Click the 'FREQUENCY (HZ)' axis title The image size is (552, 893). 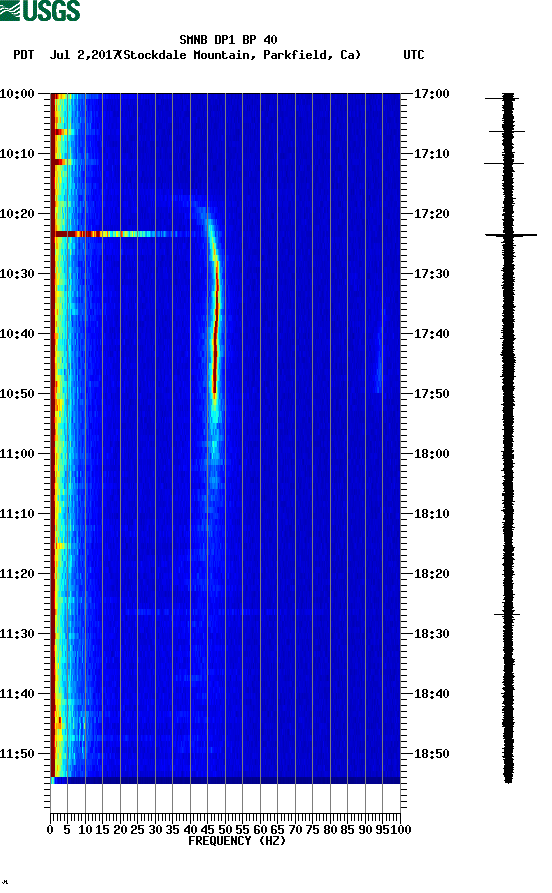pos(236,841)
